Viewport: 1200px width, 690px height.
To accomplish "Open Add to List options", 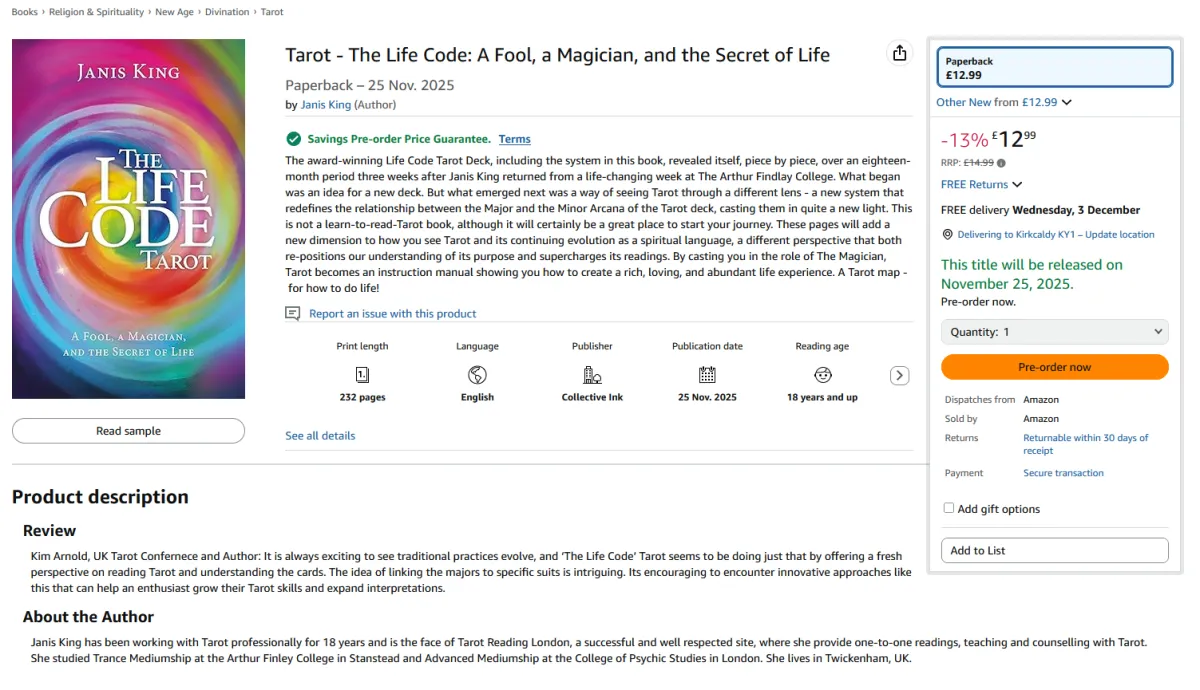I will pyautogui.click(x=1054, y=550).
